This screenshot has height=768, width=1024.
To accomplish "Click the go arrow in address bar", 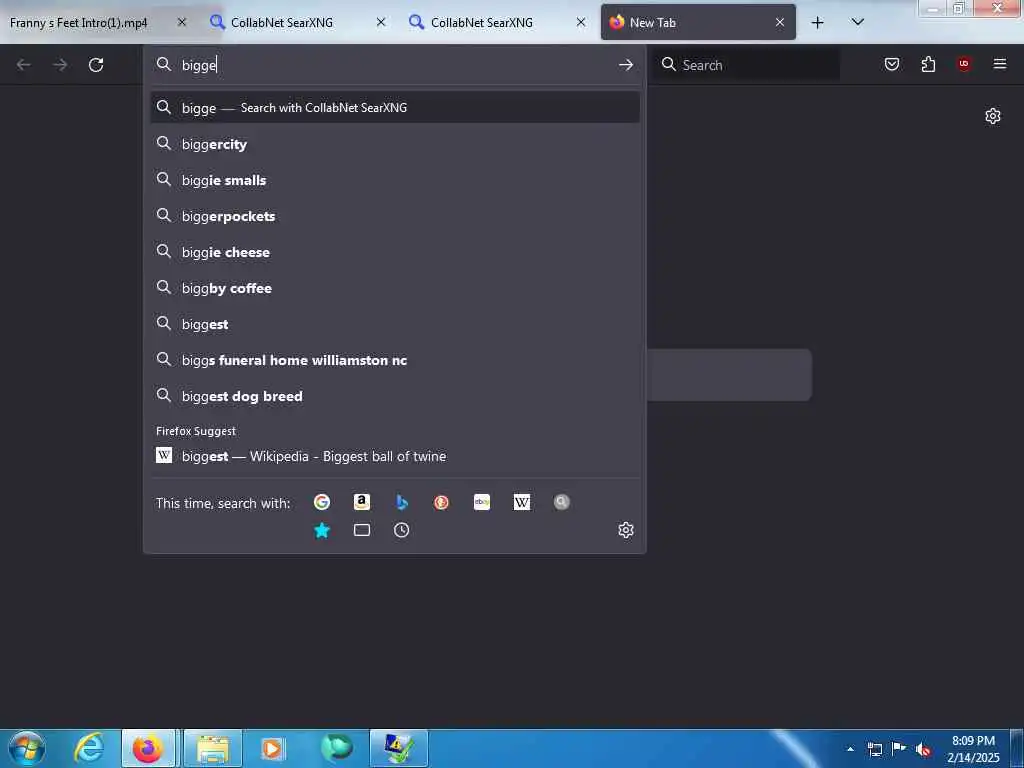I will tap(626, 65).
